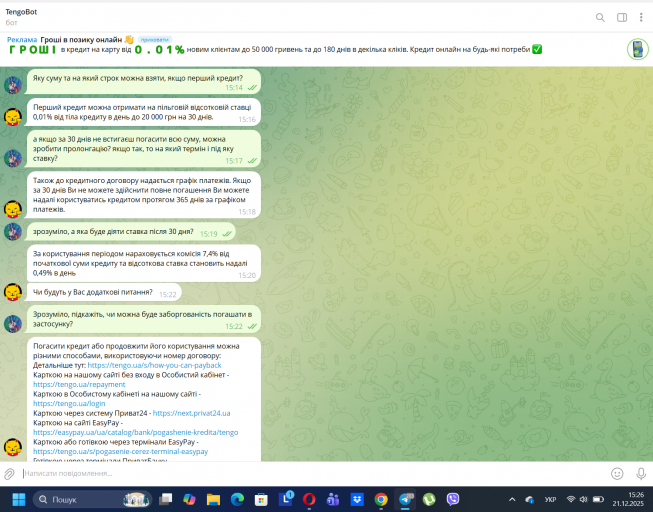The height and width of the screenshot is (512, 653).
Task: Open Microsoft Store from the taskbar
Action: click(261, 499)
